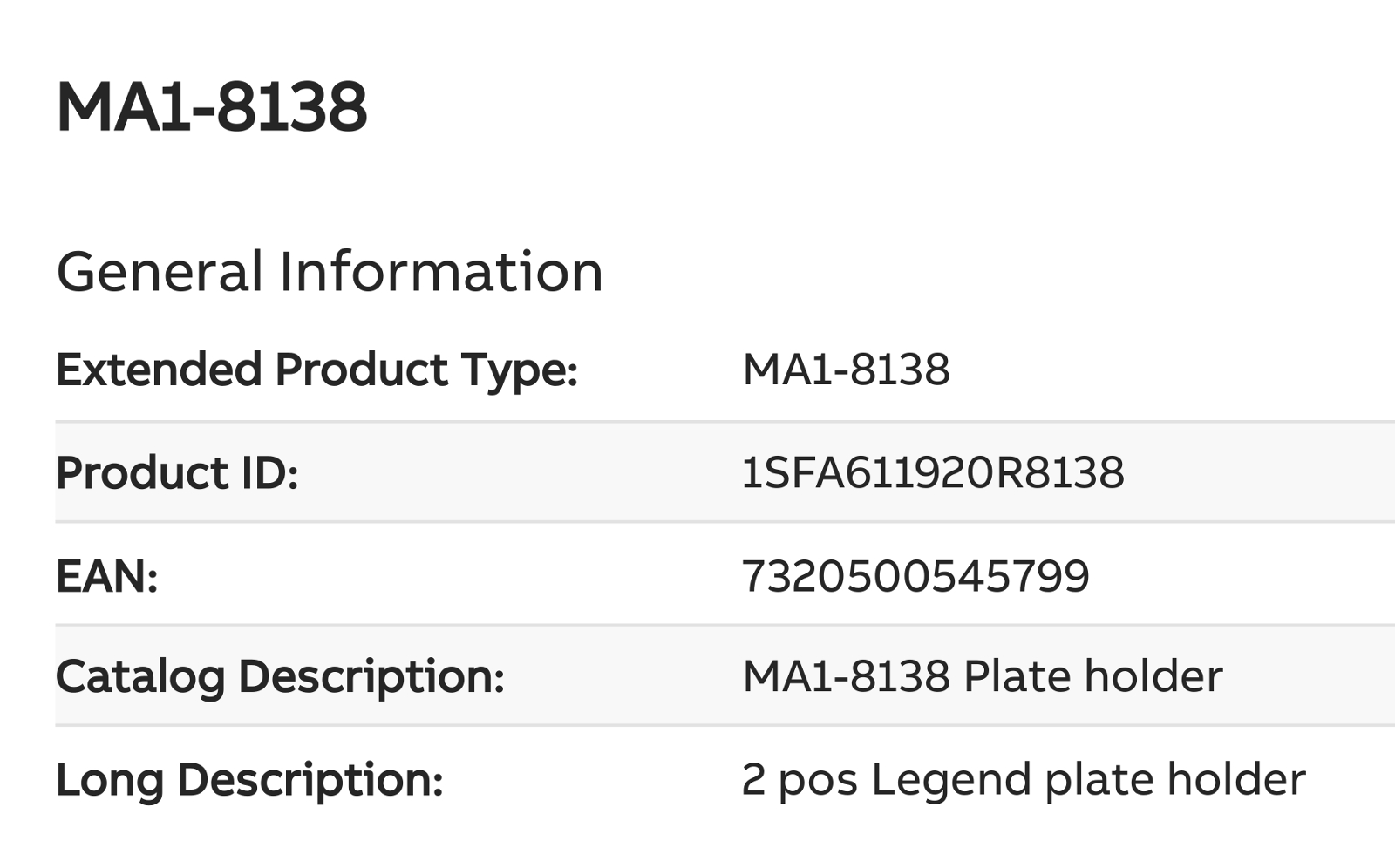Select the EAN number 7320500545799
The height and width of the screenshot is (868, 1395).
(x=915, y=576)
